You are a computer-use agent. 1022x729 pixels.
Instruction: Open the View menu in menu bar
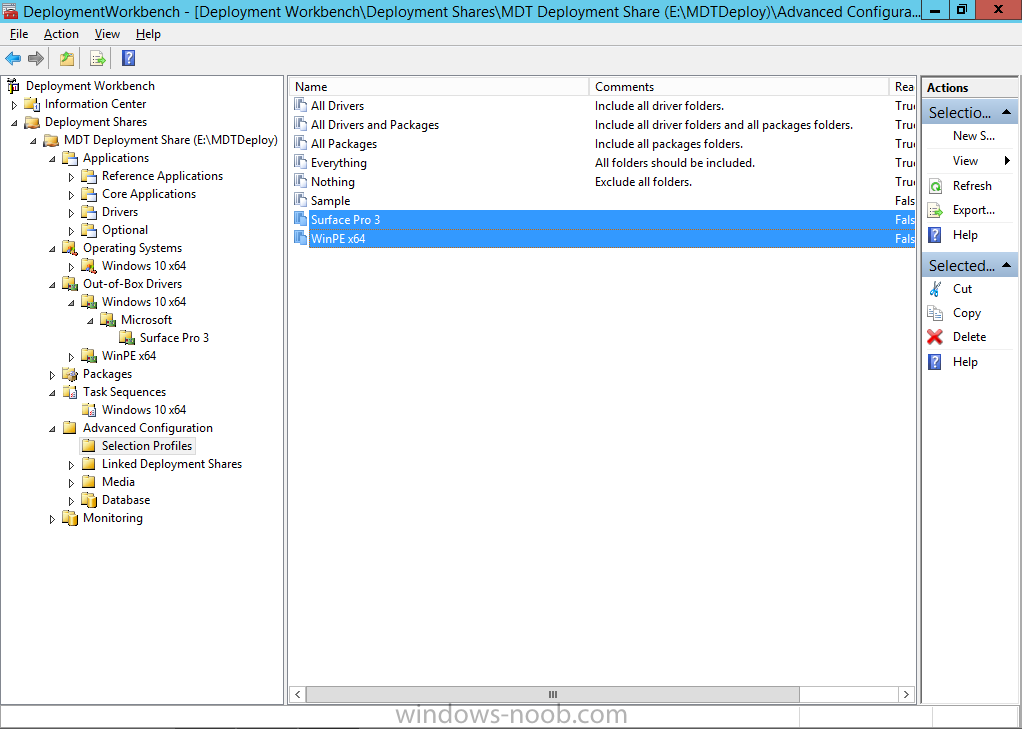107,34
